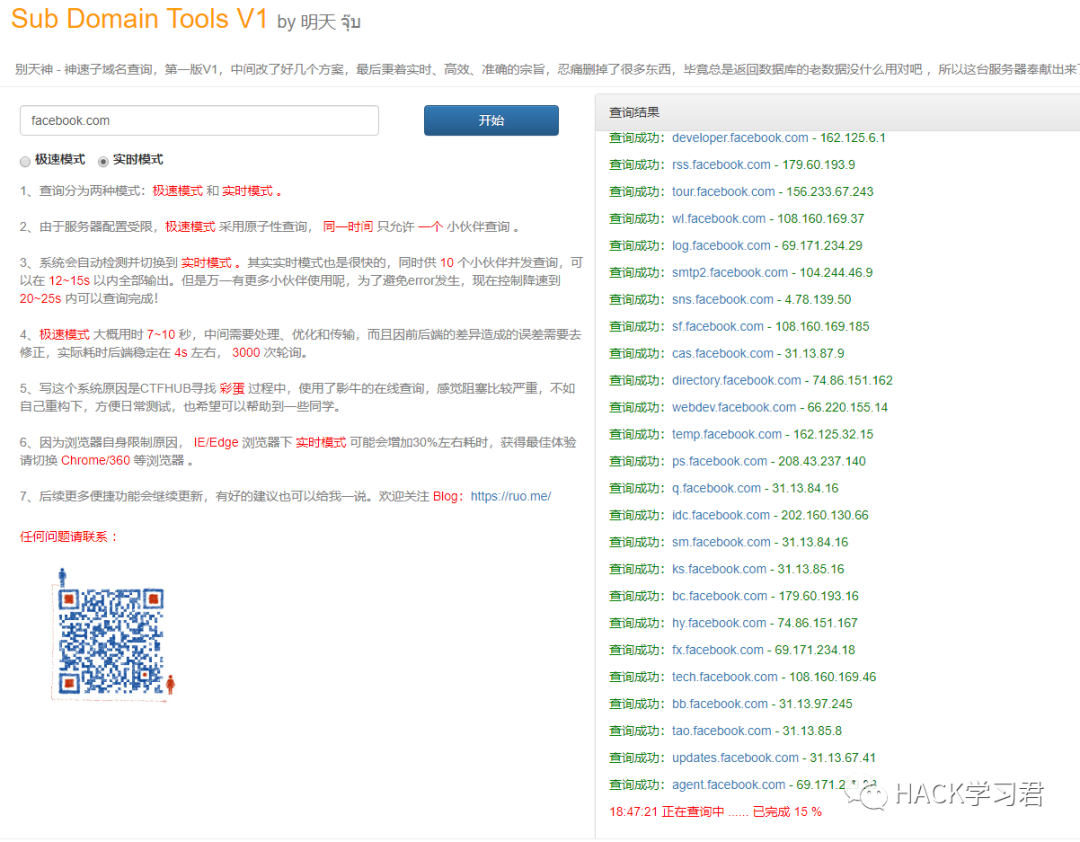The width and height of the screenshot is (1080, 842).
Task: Open sf.facebook.com result link
Action: pos(718,326)
